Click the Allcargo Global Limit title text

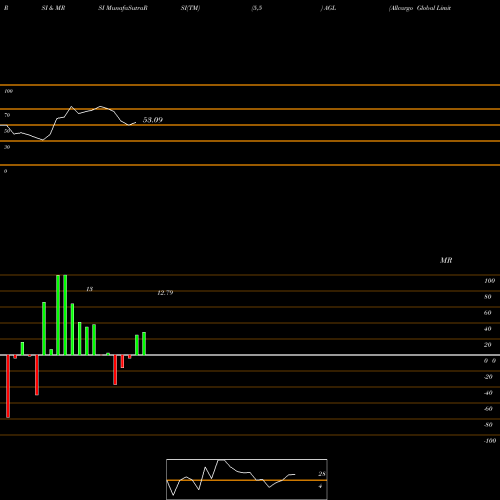tap(420, 8)
